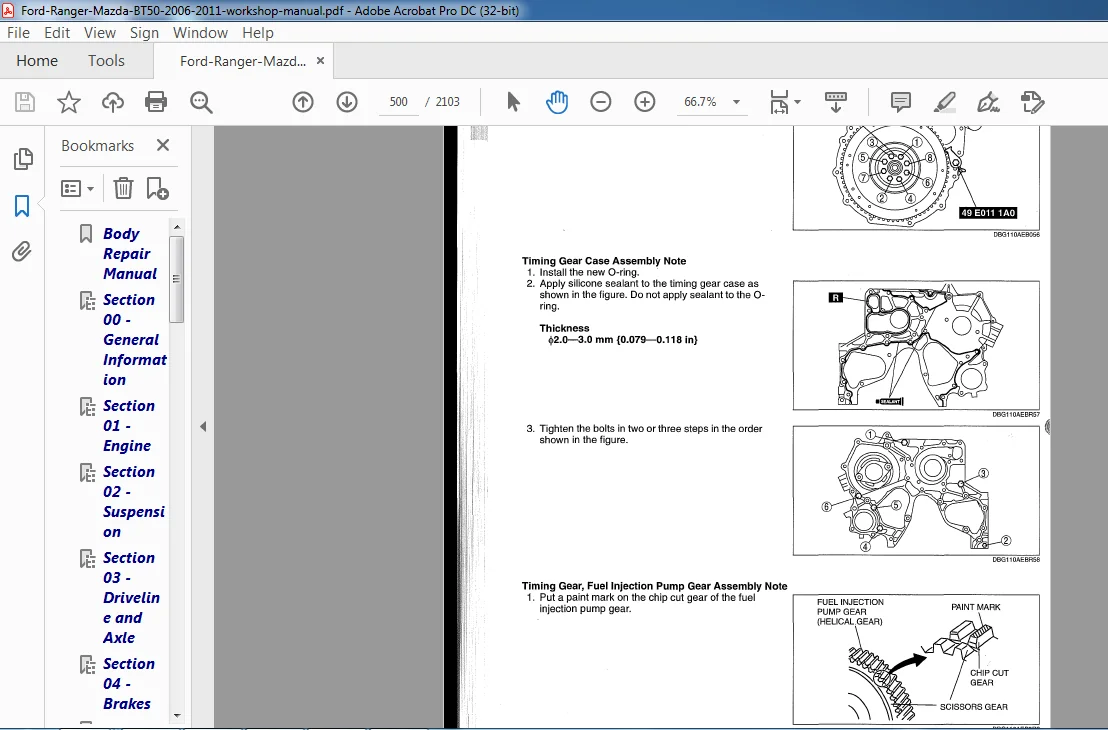1108x730 pixels.
Task: Go to the next page with the down arrow
Action: point(347,102)
